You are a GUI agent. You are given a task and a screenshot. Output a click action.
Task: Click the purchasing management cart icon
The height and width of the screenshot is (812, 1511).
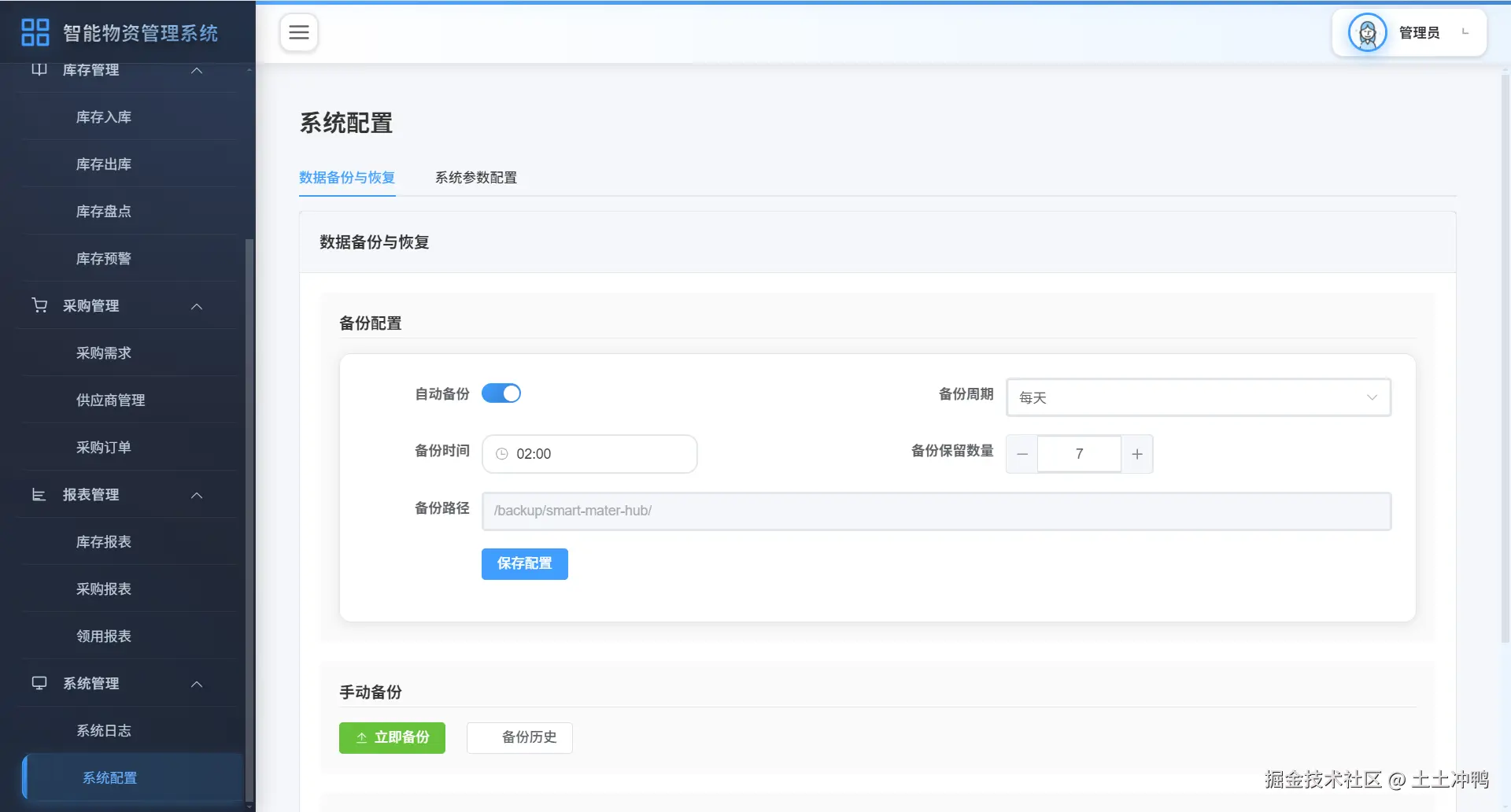(x=39, y=305)
